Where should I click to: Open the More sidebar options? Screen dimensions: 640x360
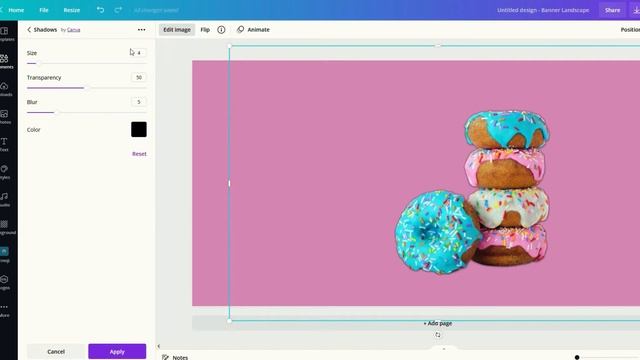point(5,310)
